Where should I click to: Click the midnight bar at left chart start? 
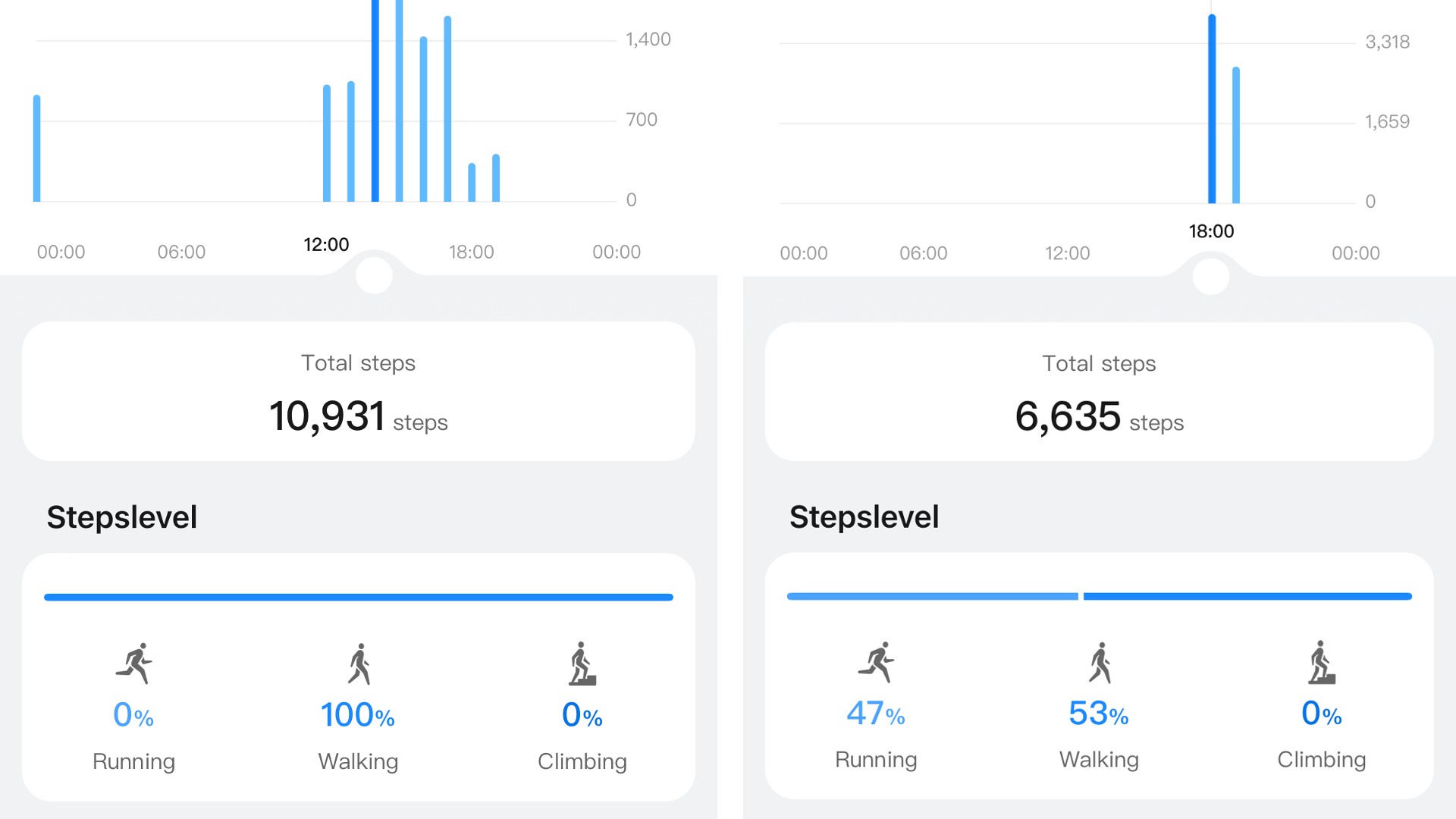tap(36, 149)
